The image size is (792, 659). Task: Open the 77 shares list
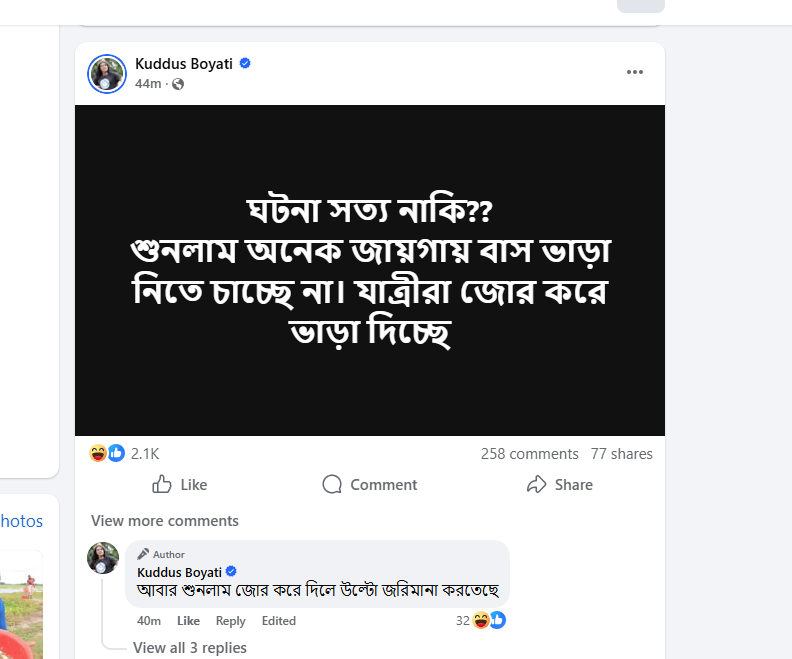pos(621,454)
